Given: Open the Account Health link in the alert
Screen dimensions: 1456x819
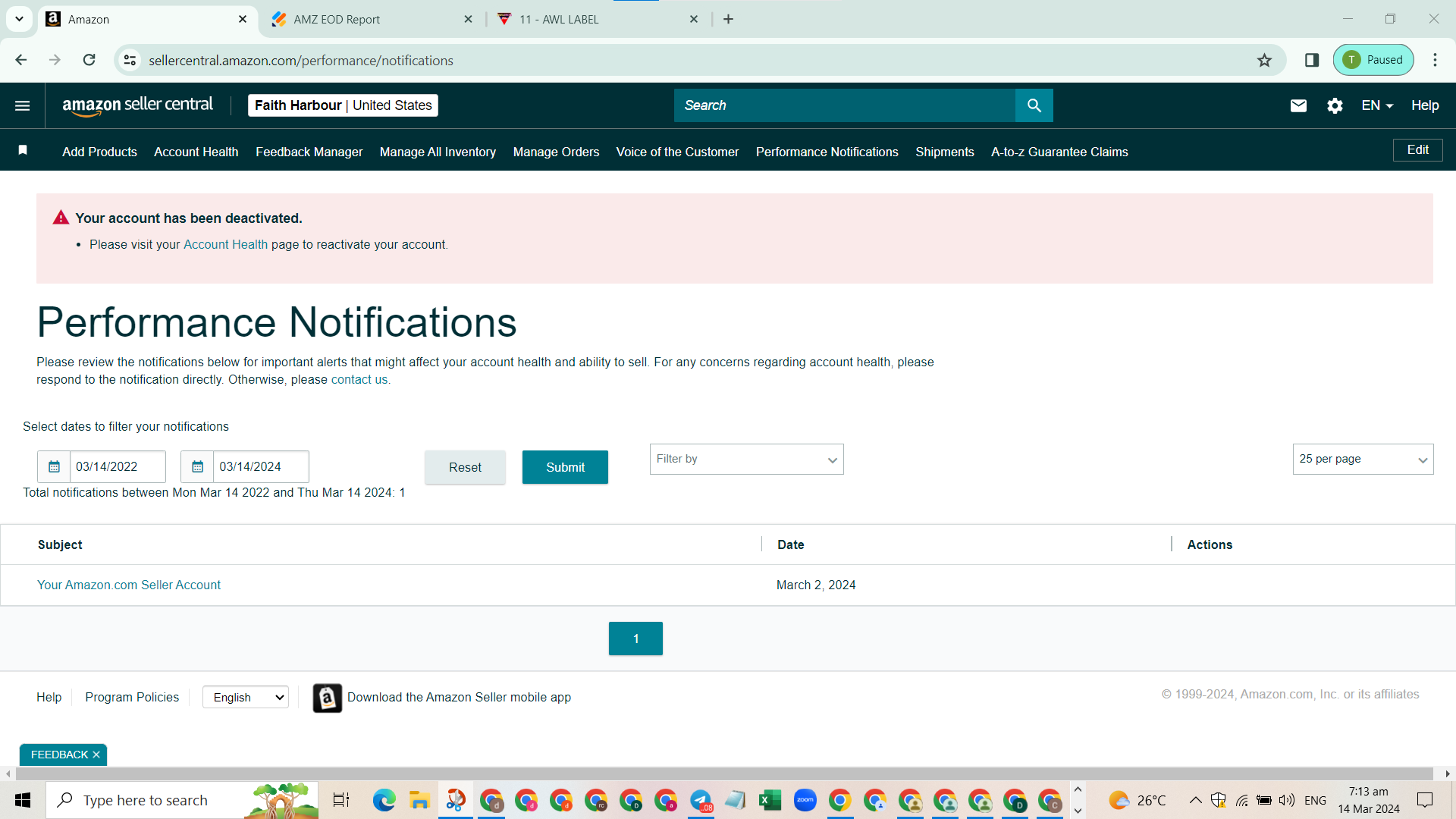Looking at the screenshot, I should [x=225, y=244].
